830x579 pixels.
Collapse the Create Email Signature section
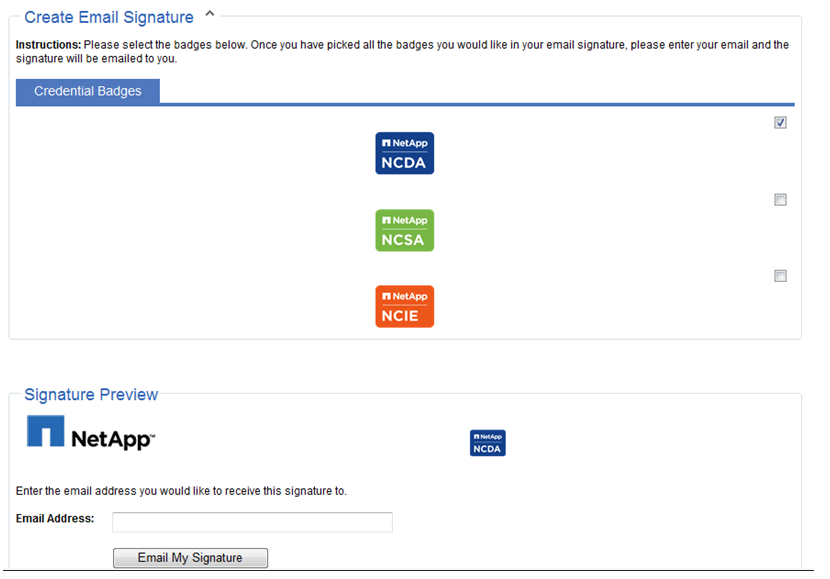coord(210,14)
